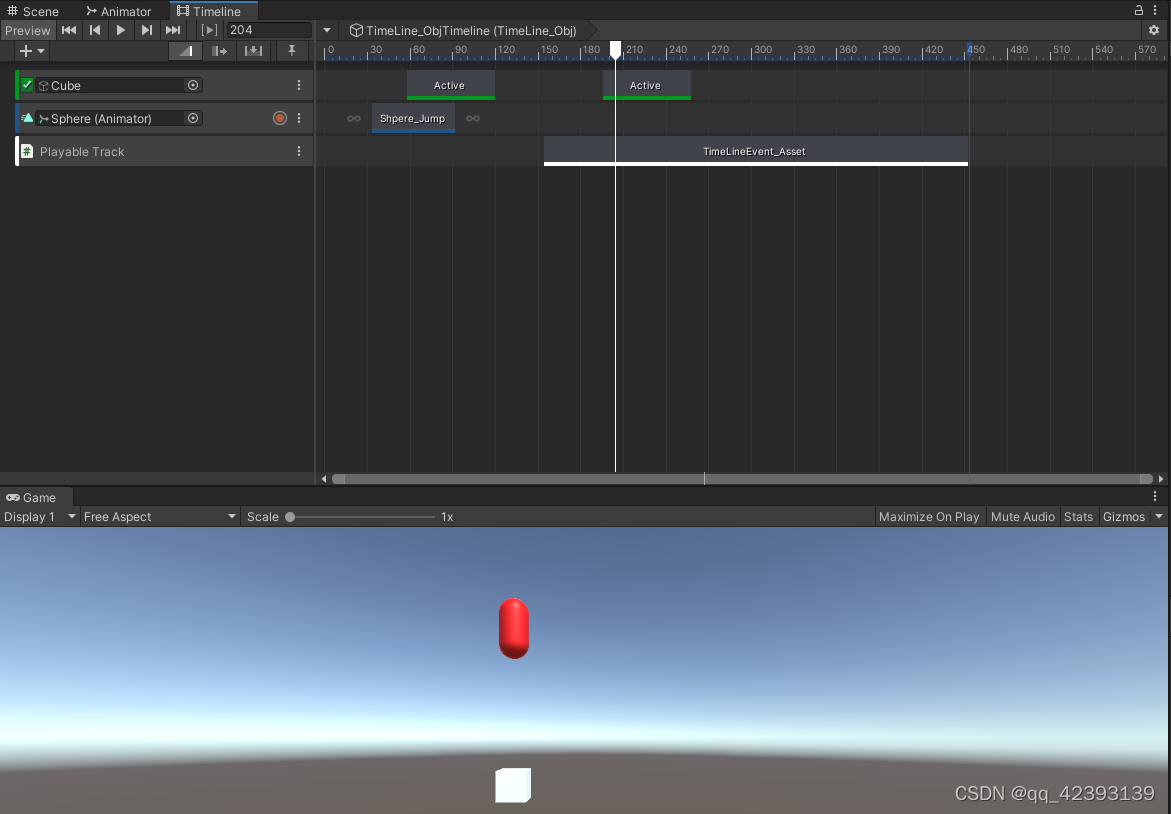This screenshot has height=814, width=1171.
Task: Open object picker for Cube binding
Action: click(193, 85)
